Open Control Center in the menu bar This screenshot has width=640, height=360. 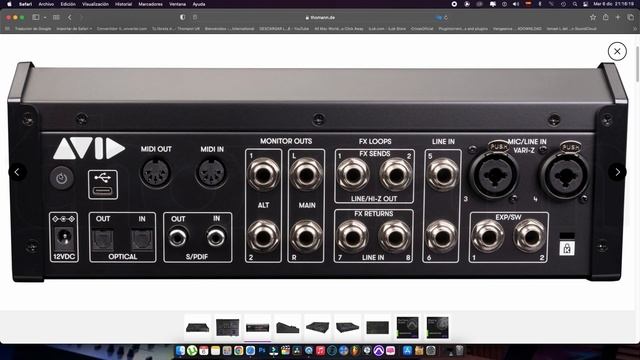pos(586,4)
